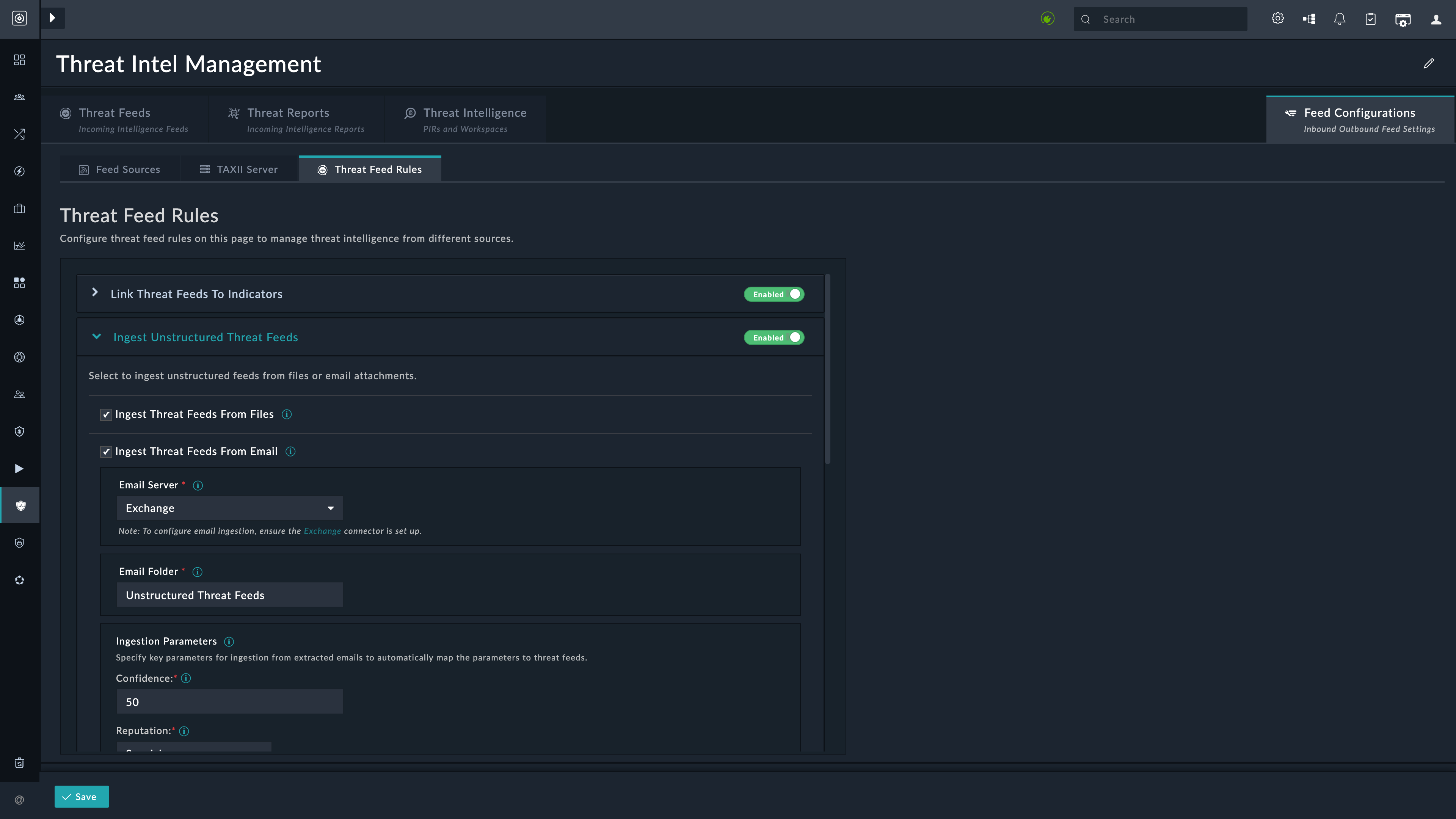The image size is (1456, 819).
Task: Open the Email Server Exchange dropdown
Action: [229, 508]
